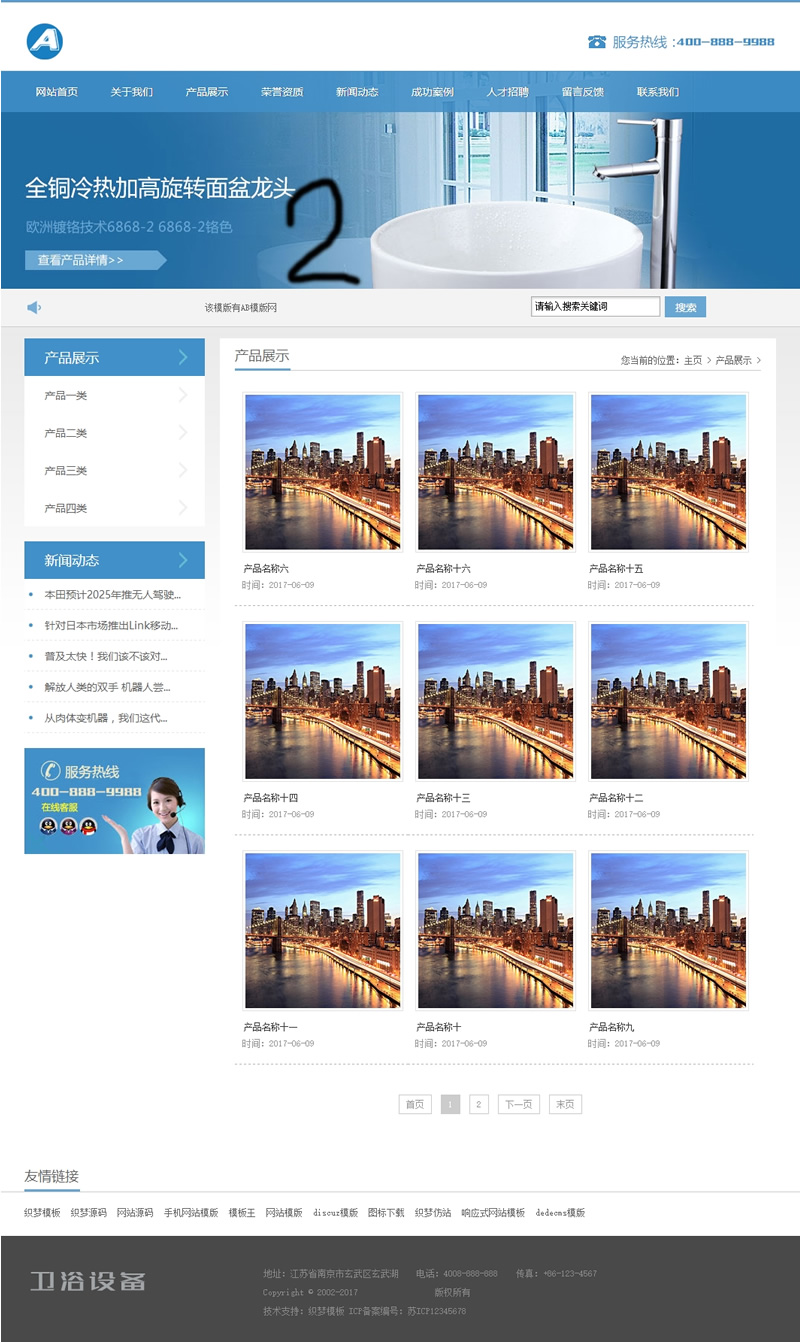This screenshot has height=1342, width=800.
Task: Go to 成功案例 in the navigation bar
Action: pos(432,92)
